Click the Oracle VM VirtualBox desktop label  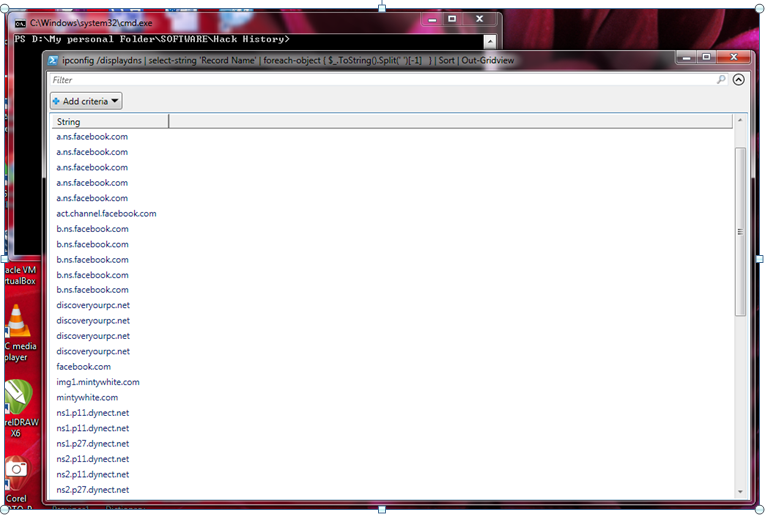coord(20,275)
